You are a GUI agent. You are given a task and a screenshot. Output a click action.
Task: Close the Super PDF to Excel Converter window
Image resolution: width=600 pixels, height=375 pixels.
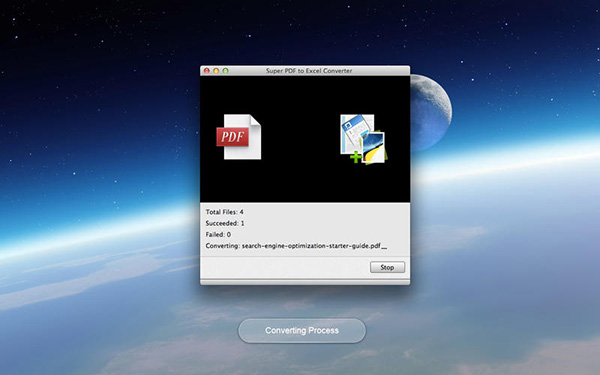pyautogui.click(x=207, y=71)
